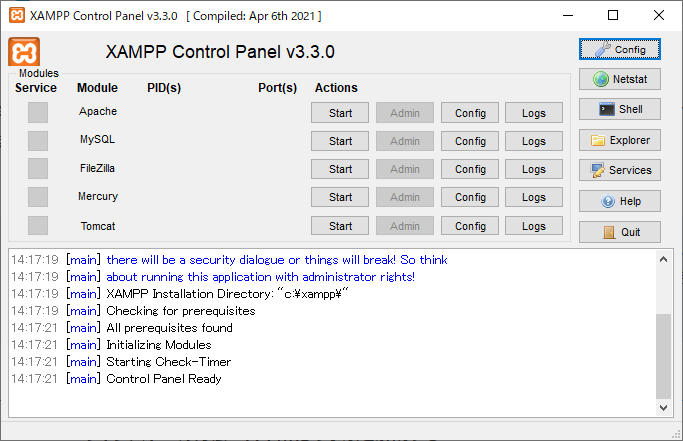Image resolution: width=683 pixels, height=441 pixels.
Task: View the Mercury Logs
Action: [x=534, y=197]
